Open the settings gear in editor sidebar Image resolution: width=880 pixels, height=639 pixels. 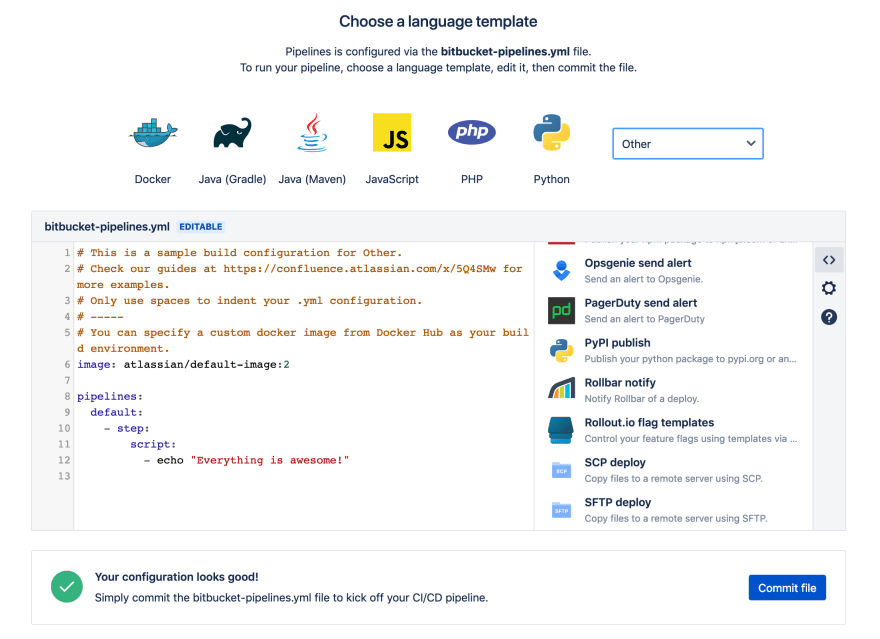(x=829, y=288)
